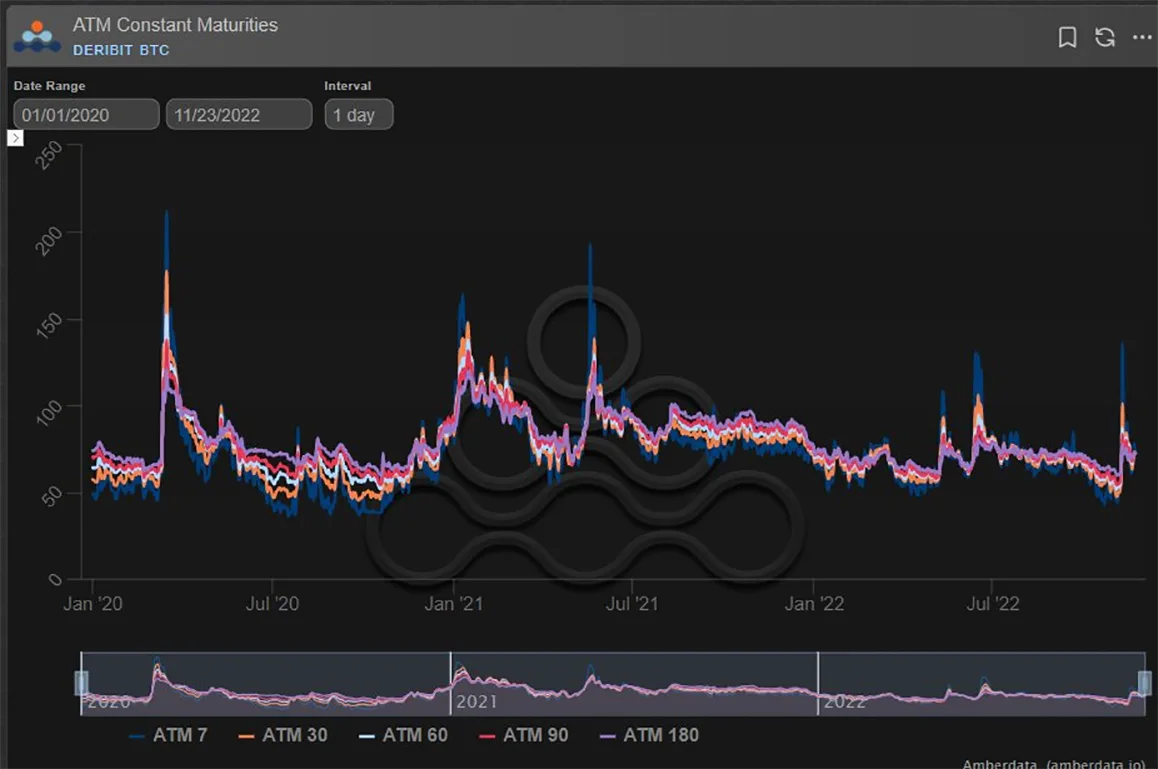Click the Jul '21 x-axis label
This screenshot has height=769, width=1158.
click(x=631, y=604)
